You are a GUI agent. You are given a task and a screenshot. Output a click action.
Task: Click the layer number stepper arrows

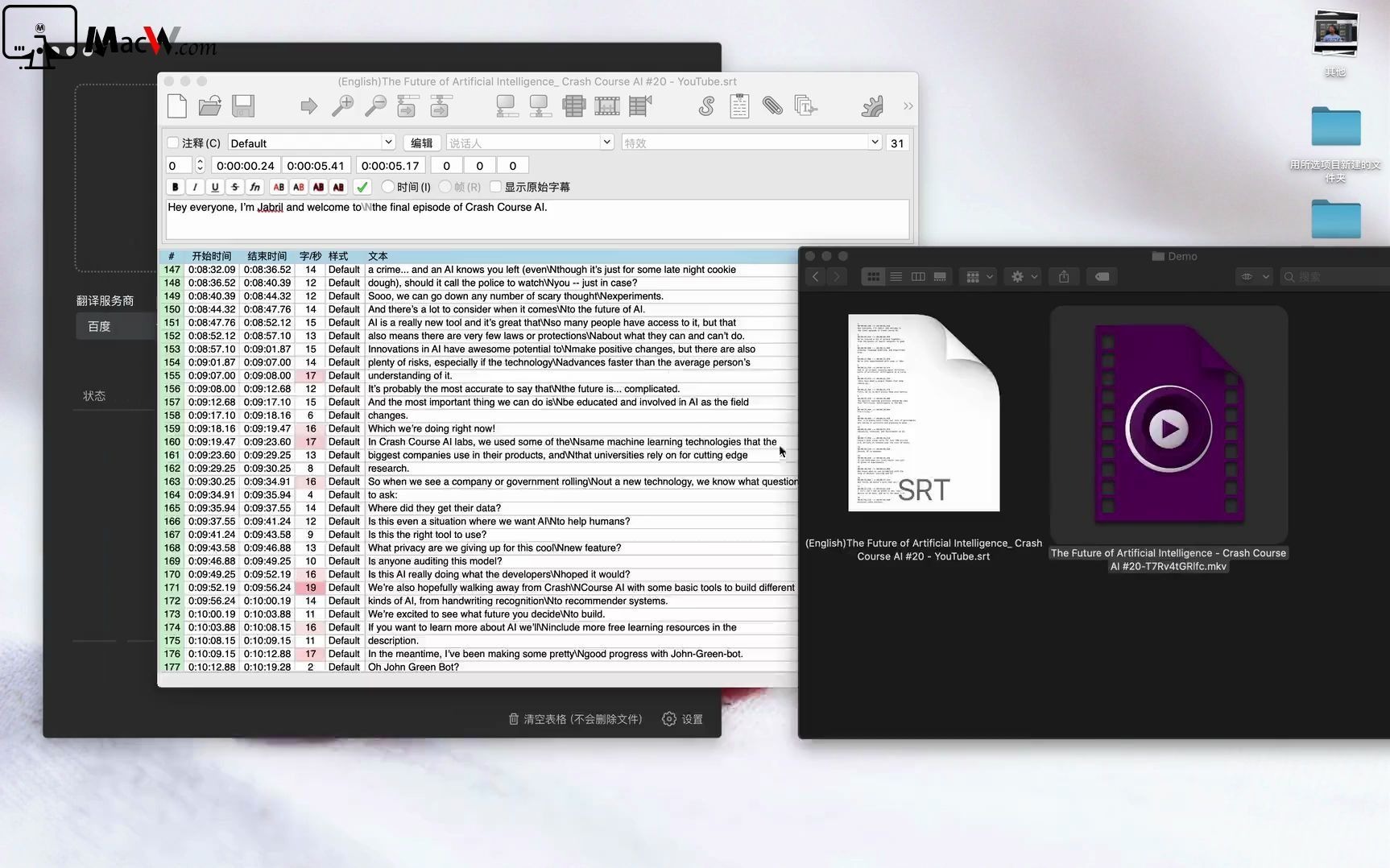pos(200,165)
